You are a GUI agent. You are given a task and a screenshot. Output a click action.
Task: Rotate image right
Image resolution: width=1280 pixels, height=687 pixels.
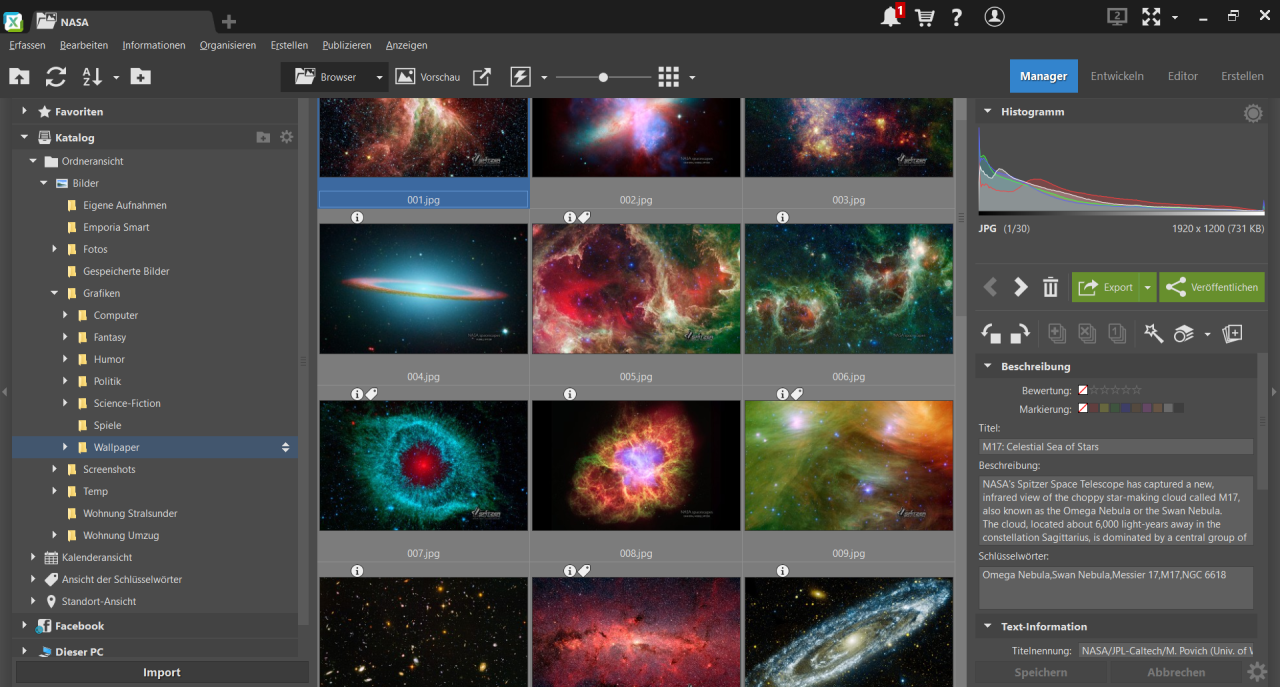pos(1021,334)
